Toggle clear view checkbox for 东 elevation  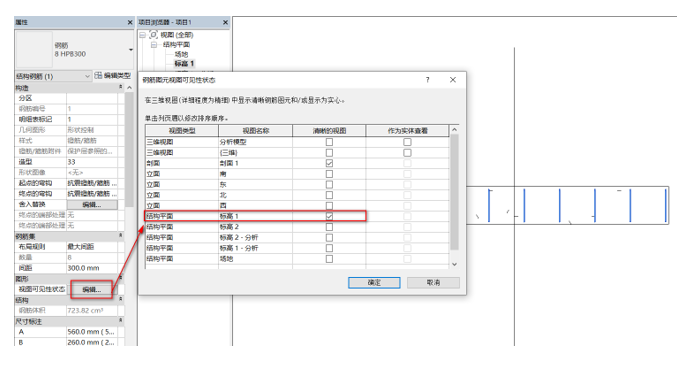pos(329,184)
